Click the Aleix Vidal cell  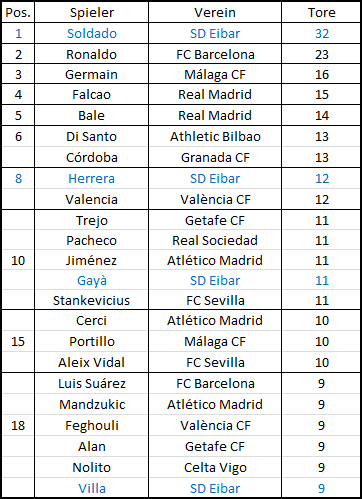[91, 362]
